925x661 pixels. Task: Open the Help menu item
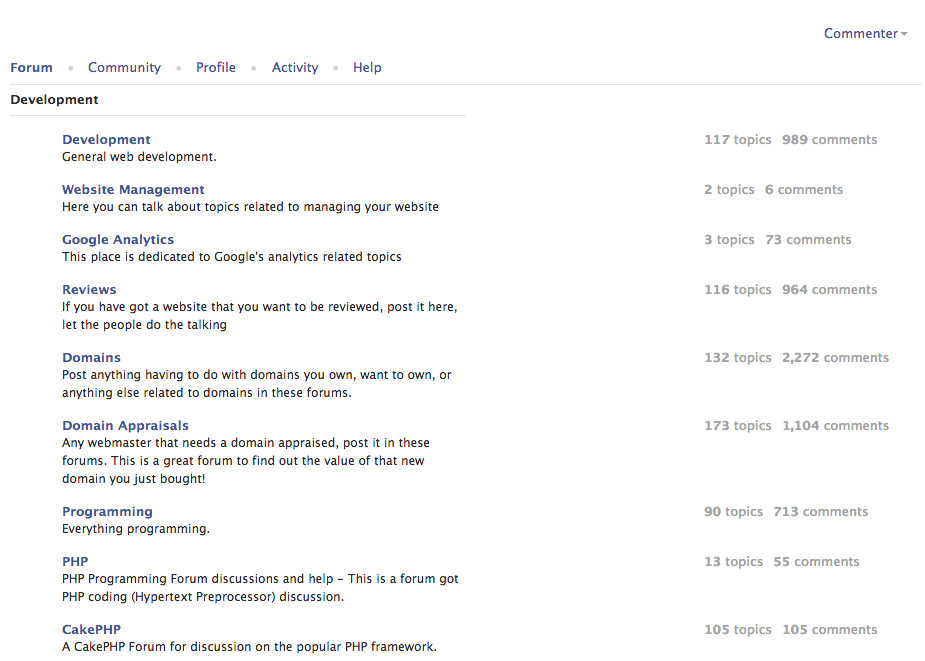(367, 68)
